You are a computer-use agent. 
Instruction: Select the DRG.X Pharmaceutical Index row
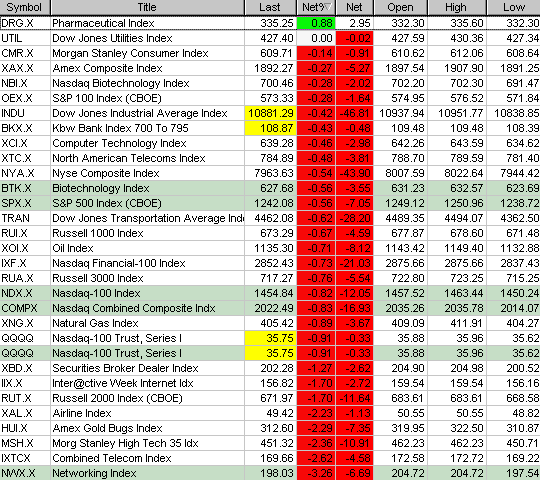pyautogui.click(x=270, y=23)
